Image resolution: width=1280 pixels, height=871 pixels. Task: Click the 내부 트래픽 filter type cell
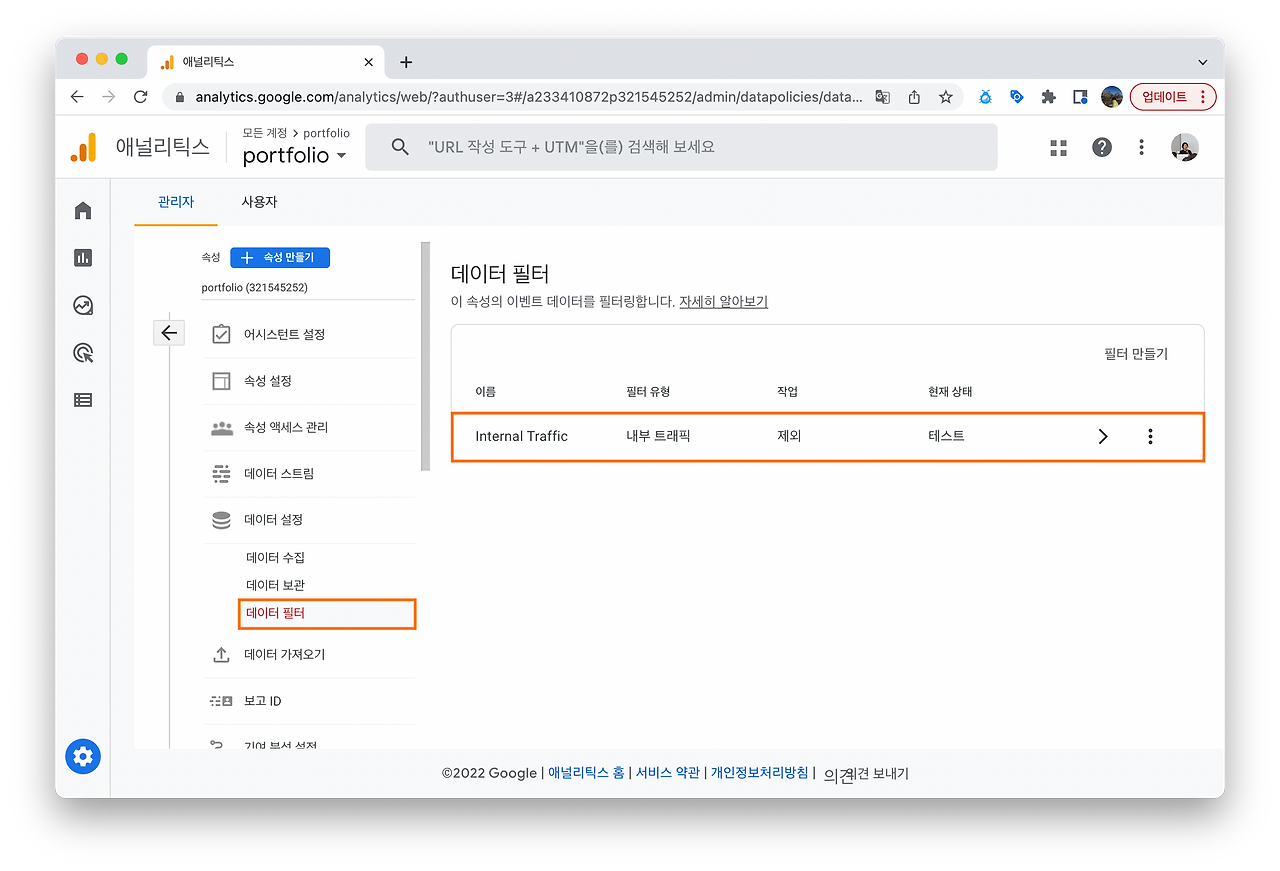point(658,436)
